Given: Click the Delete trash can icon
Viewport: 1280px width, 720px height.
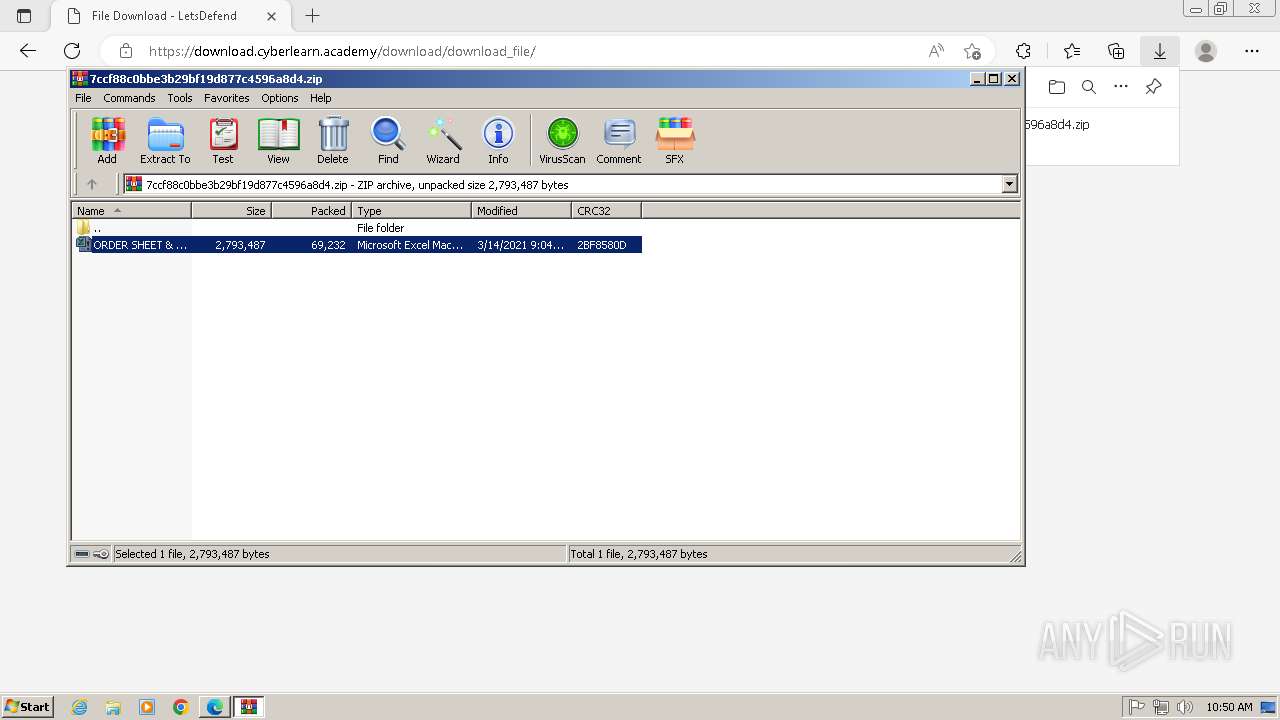Looking at the screenshot, I should [x=333, y=140].
